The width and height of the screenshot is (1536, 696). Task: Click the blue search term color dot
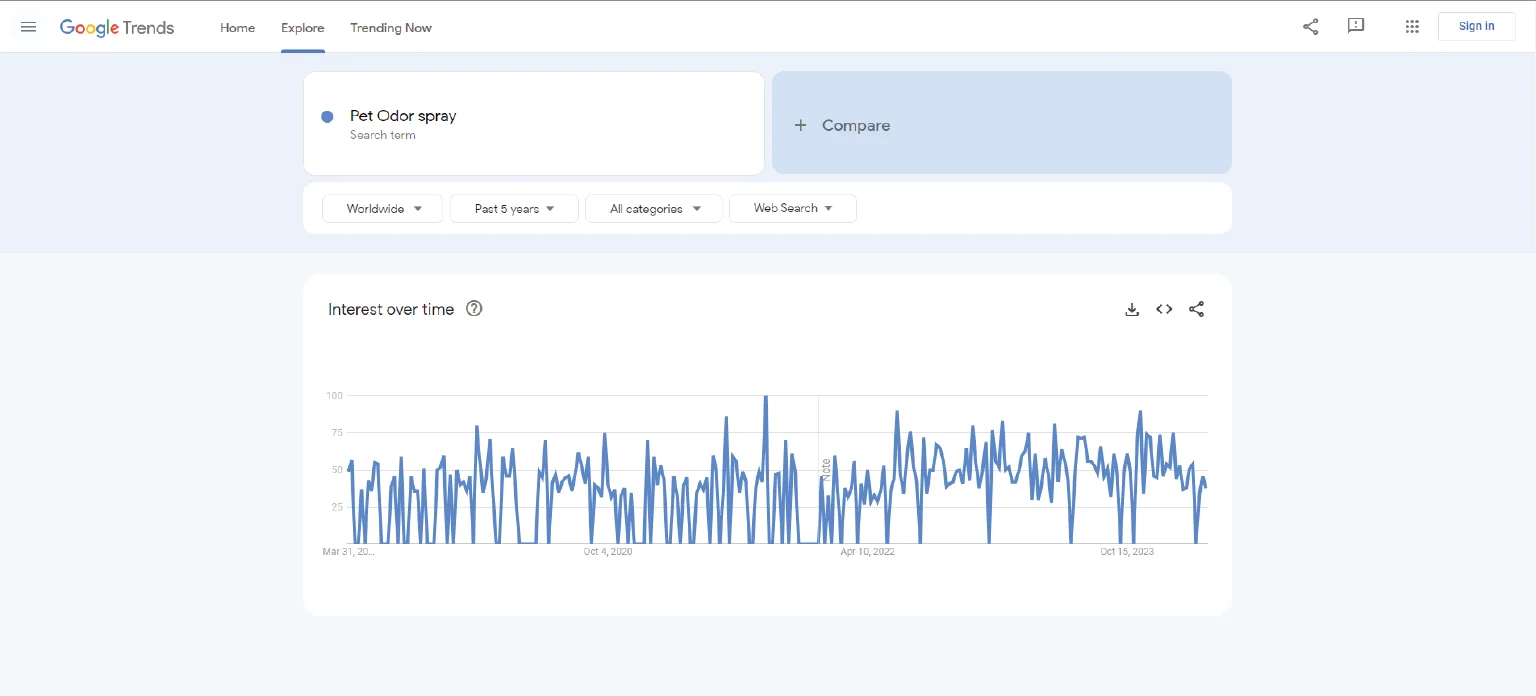tap(327, 117)
